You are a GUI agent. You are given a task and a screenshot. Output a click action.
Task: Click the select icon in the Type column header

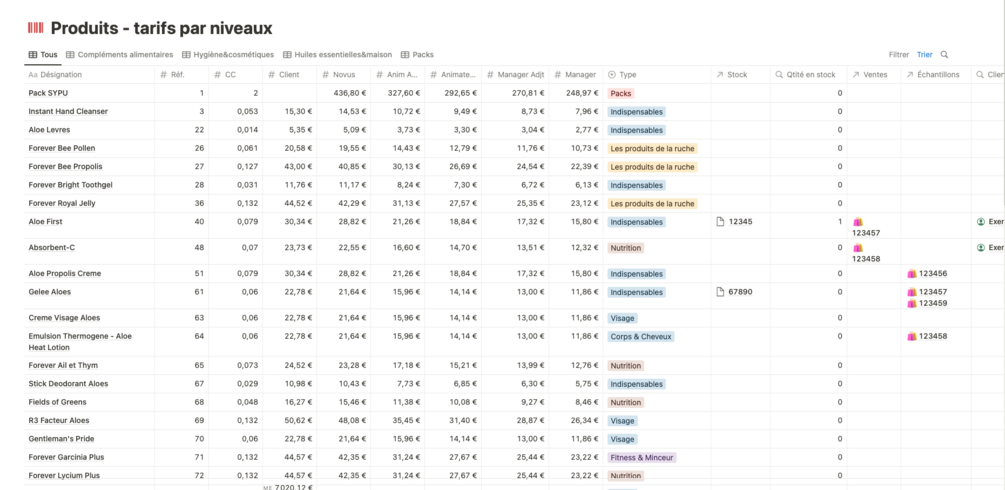pyautogui.click(x=612, y=75)
